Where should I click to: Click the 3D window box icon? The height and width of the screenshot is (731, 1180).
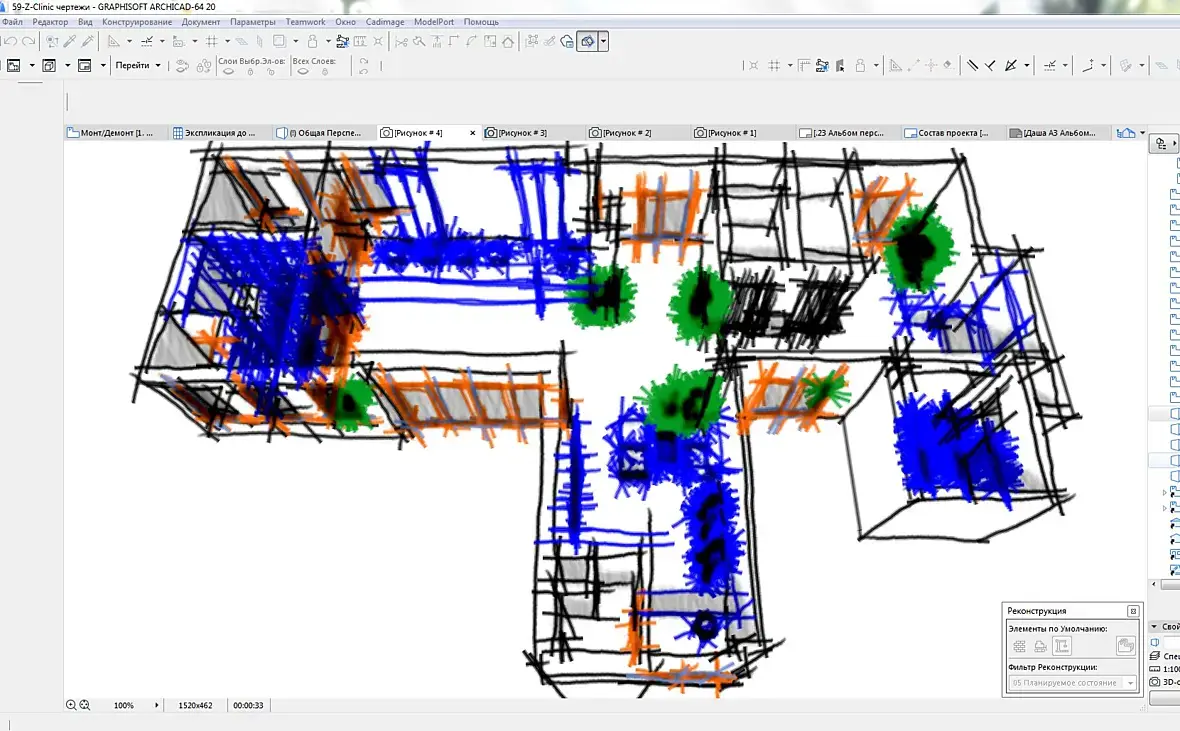pyautogui.click(x=49, y=65)
